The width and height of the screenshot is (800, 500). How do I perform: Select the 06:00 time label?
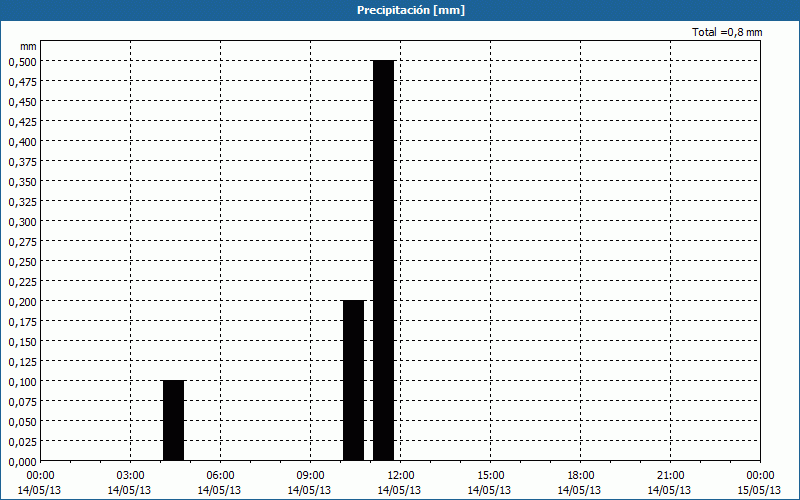click(220, 476)
